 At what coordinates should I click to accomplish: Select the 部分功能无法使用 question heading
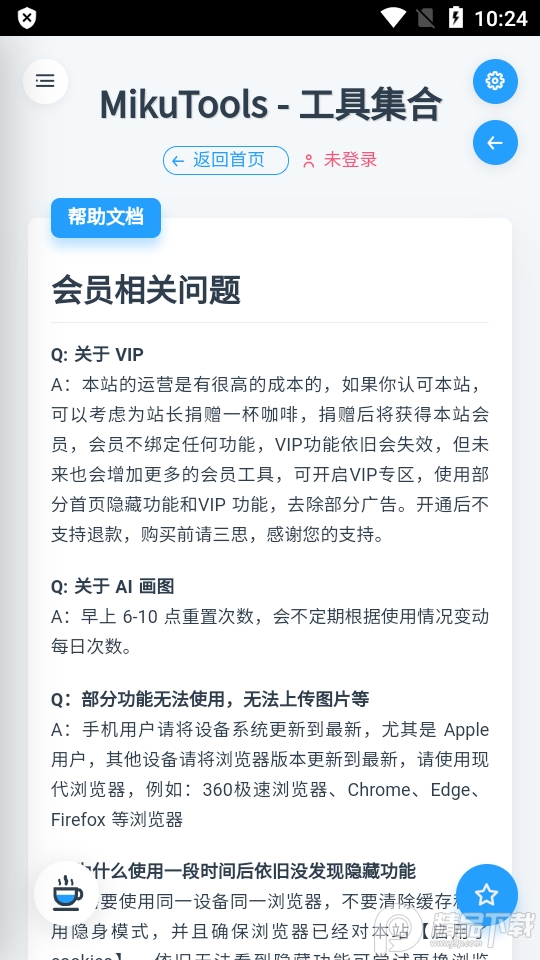point(210,699)
